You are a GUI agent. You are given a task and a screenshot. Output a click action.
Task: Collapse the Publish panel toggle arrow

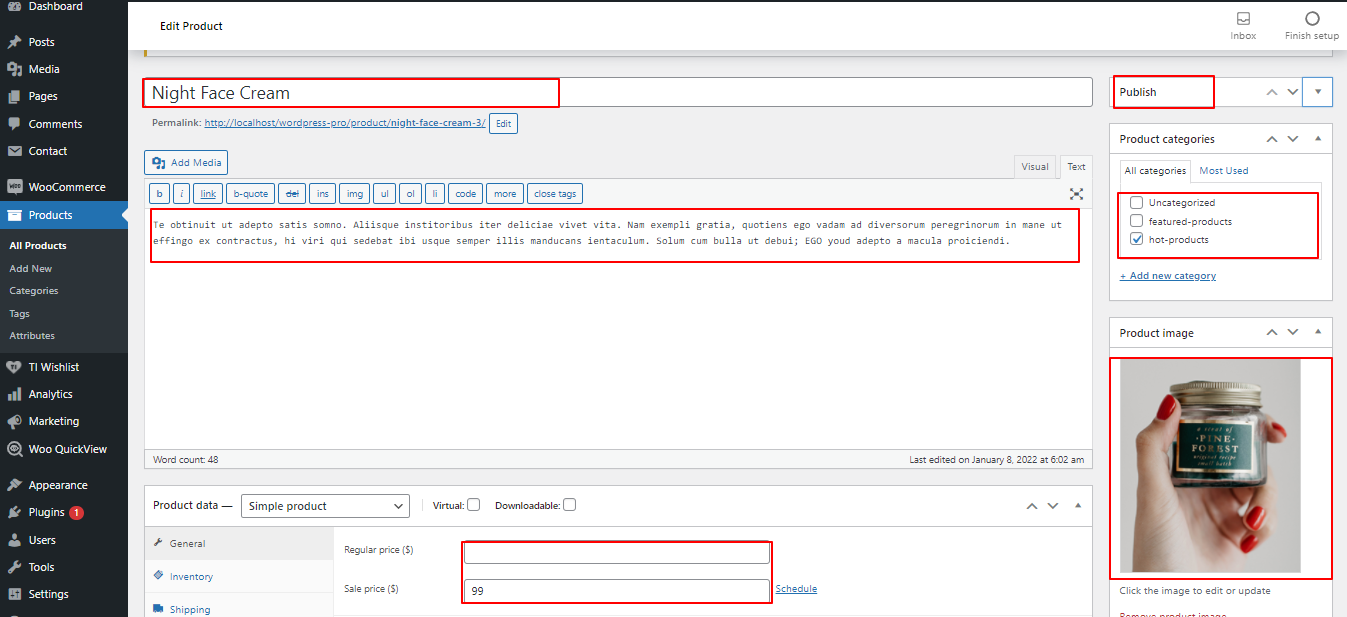tap(1318, 92)
